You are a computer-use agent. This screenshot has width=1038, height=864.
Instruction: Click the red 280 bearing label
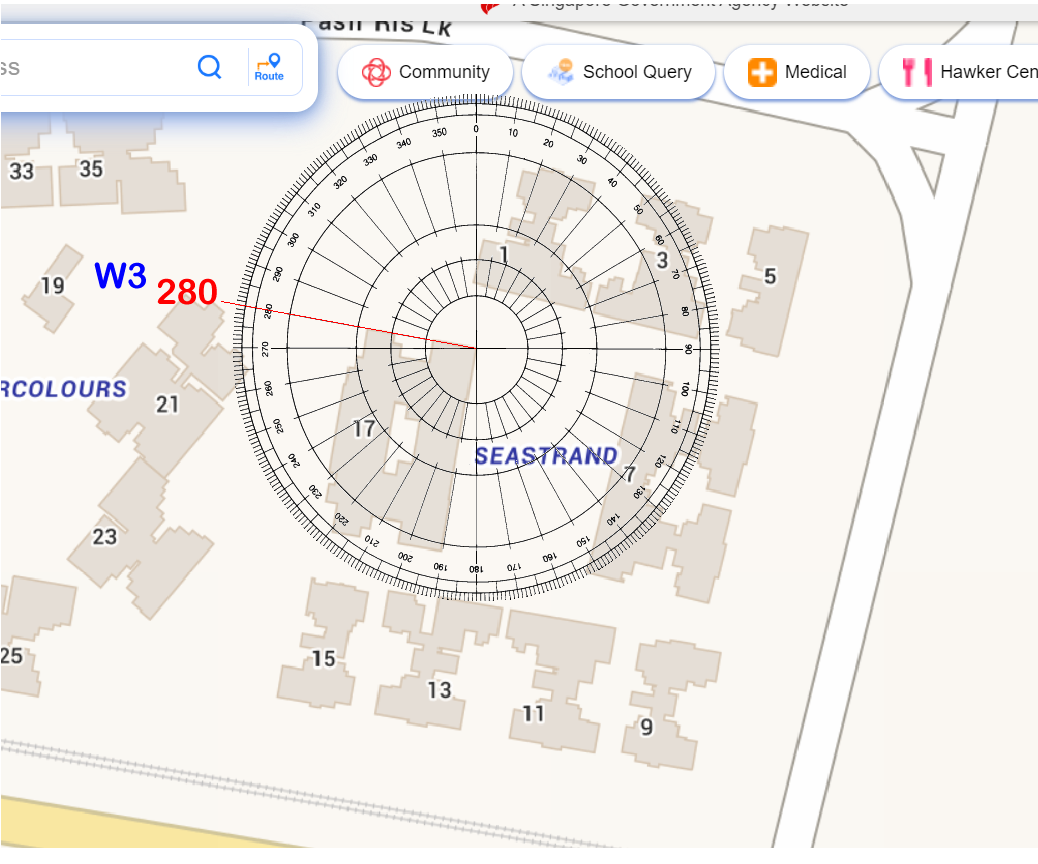click(x=187, y=292)
